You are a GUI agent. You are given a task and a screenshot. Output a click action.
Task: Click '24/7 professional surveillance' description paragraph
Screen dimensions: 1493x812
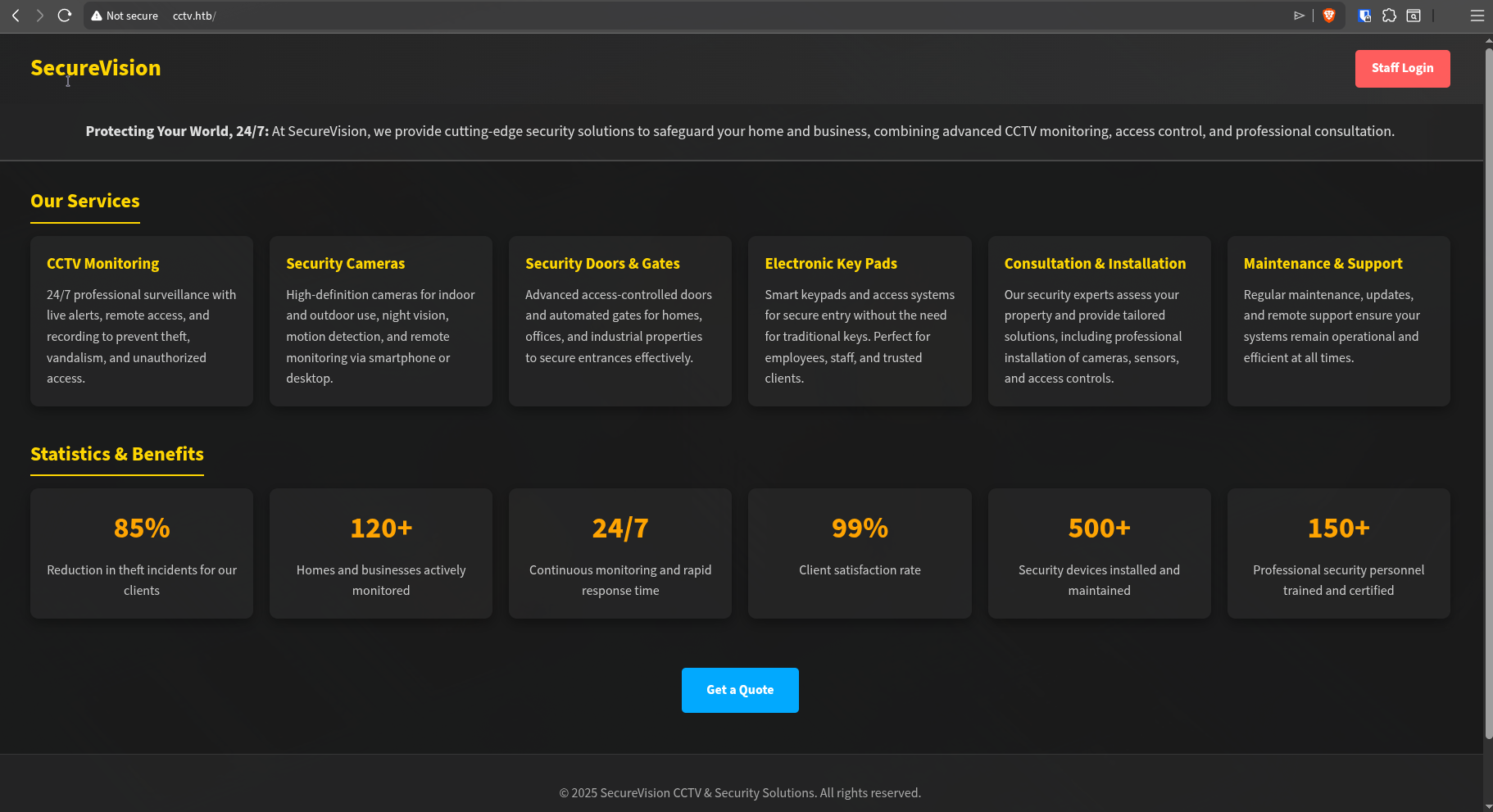142,337
